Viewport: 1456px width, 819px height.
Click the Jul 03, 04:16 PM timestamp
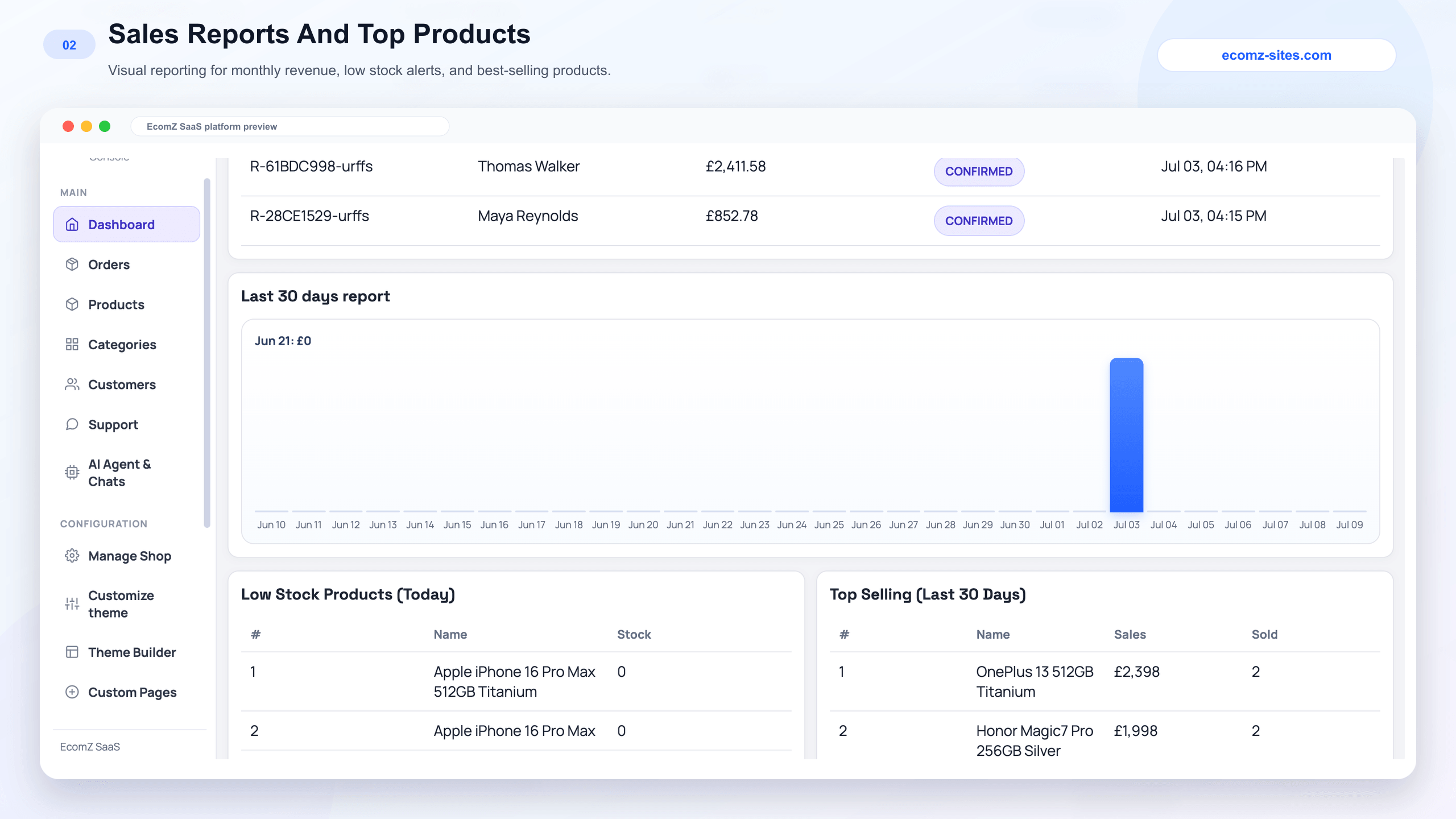1214,166
